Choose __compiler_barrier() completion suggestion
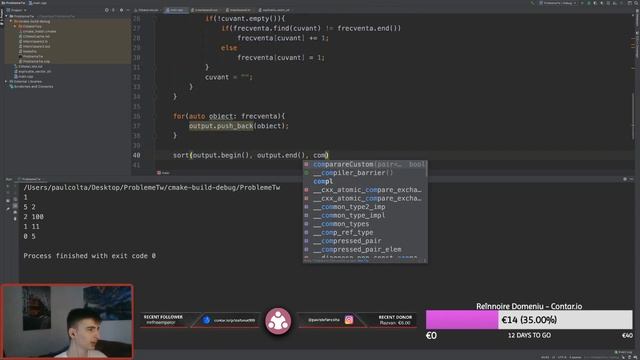This screenshot has width=640, height=360. 365,173
